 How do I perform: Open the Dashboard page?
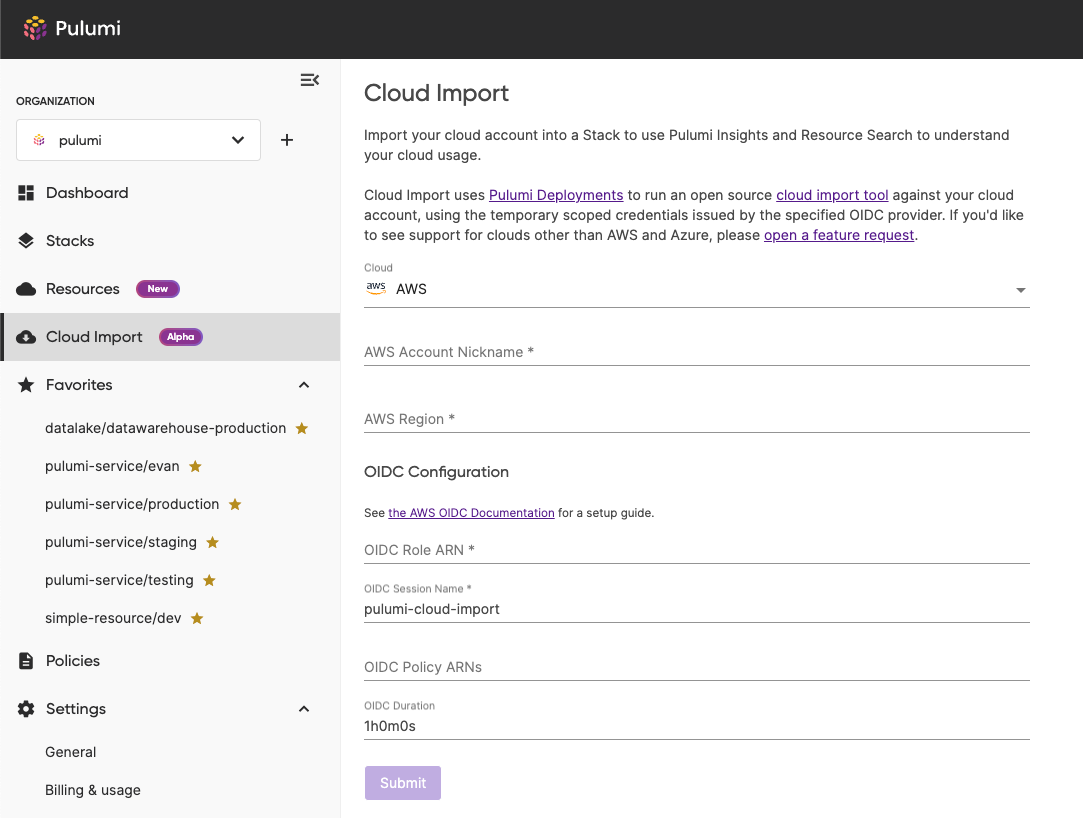coord(87,193)
